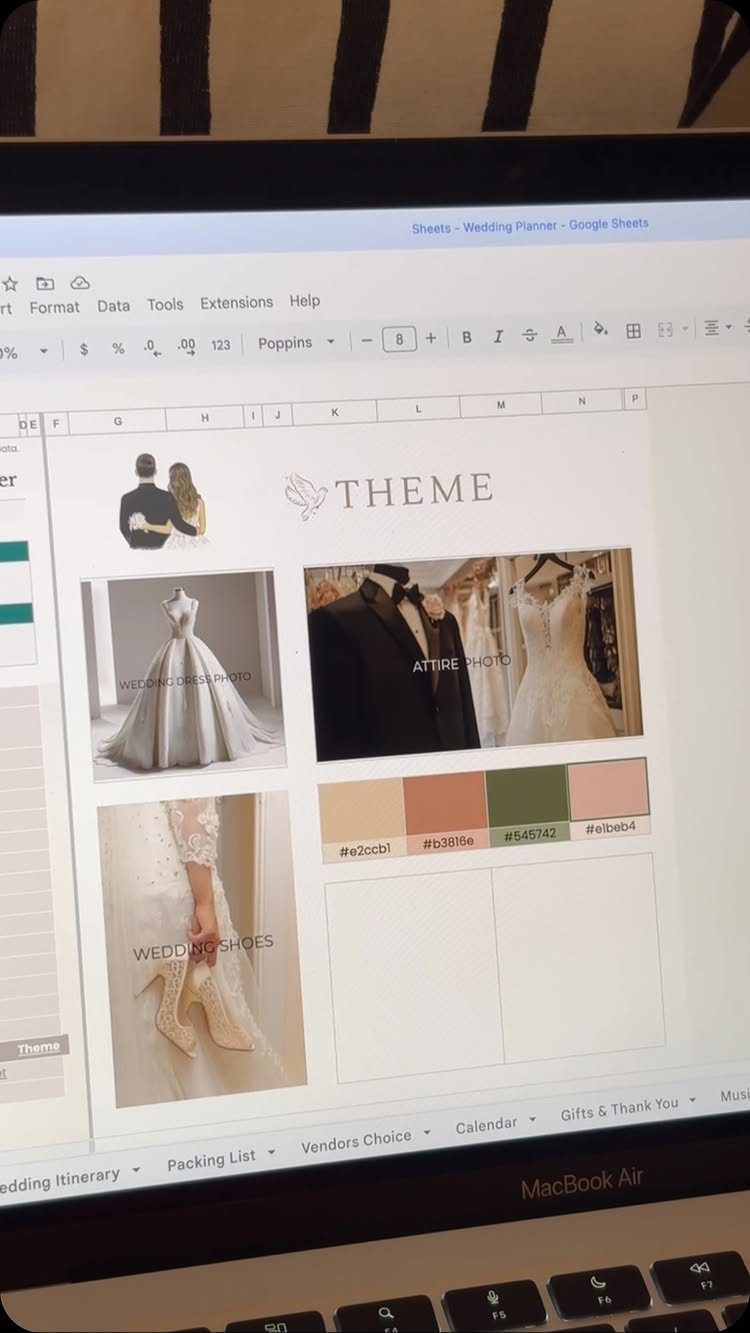Viewport: 750px width, 1333px height.
Task: Select column G header
Action: (x=118, y=421)
